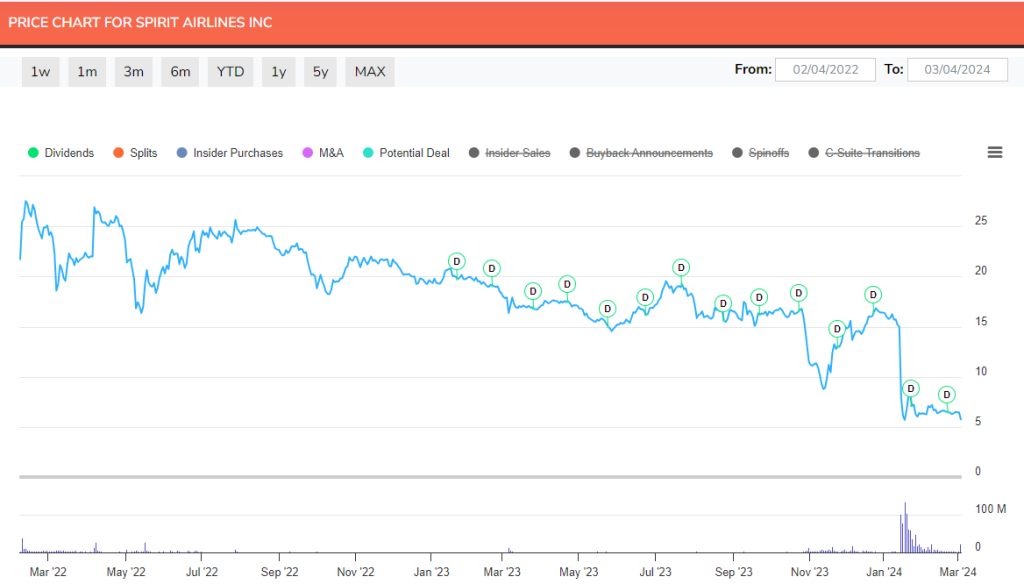Screen dimensions: 1024x584
Task: Hide the Insider Purchases series
Action: tap(229, 153)
